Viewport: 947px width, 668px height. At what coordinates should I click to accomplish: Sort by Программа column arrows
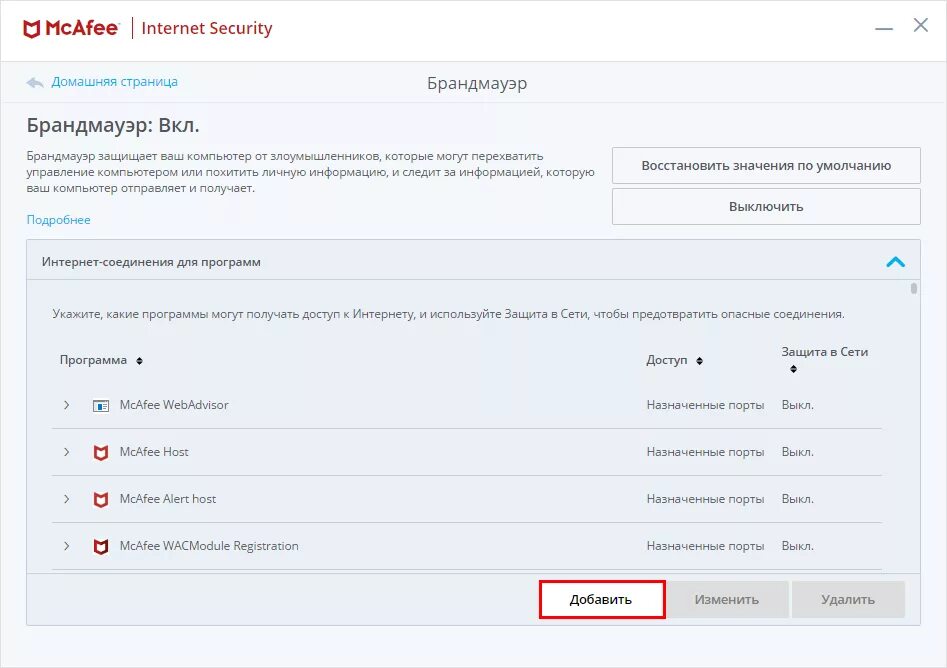[140, 361]
